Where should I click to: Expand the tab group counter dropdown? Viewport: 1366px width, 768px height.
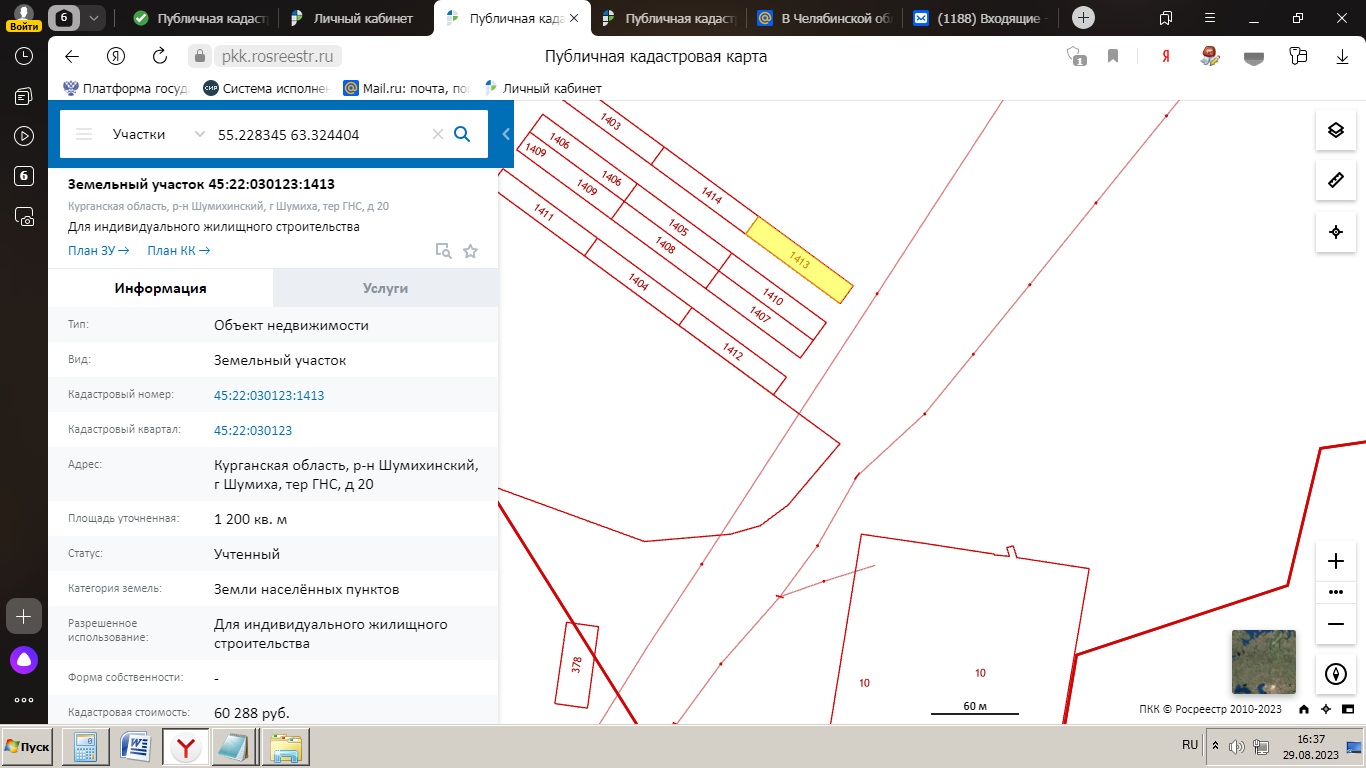coord(94,18)
